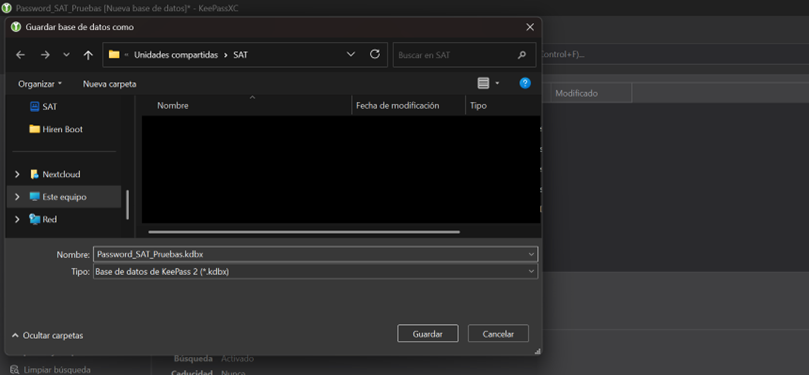This screenshot has width=809, height=375.
Task: Open the Organizar menu
Action: click(x=40, y=84)
